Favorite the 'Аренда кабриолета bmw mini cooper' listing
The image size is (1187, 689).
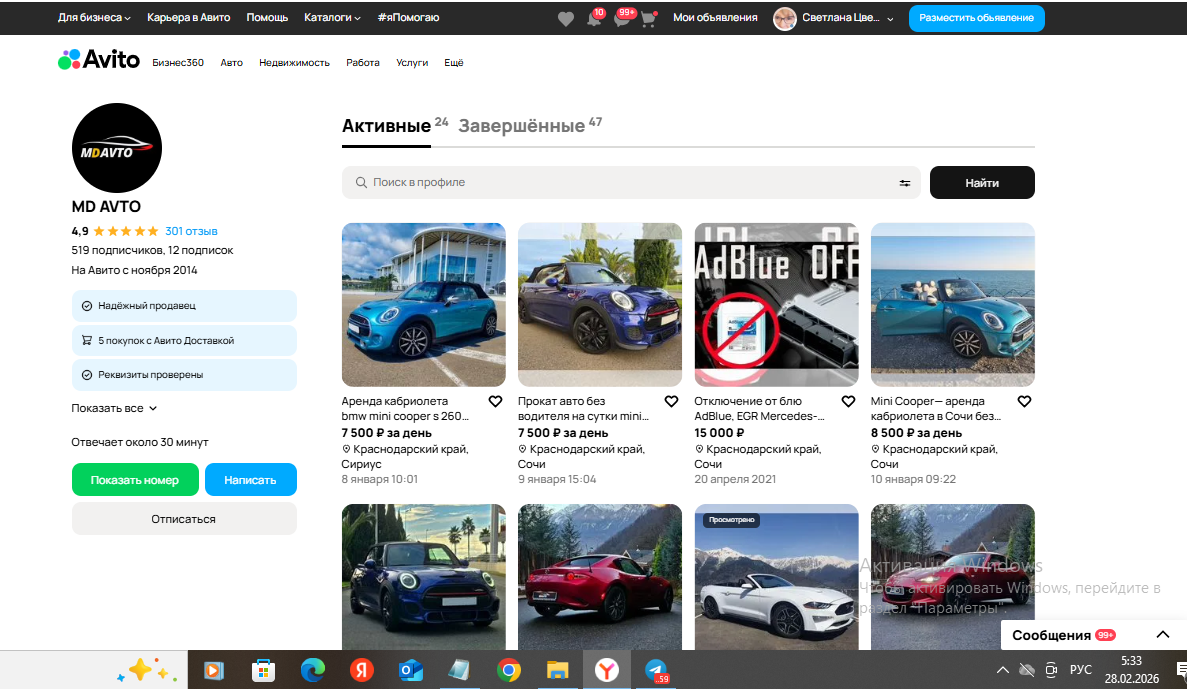pyautogui.click(x=495, y=402)
